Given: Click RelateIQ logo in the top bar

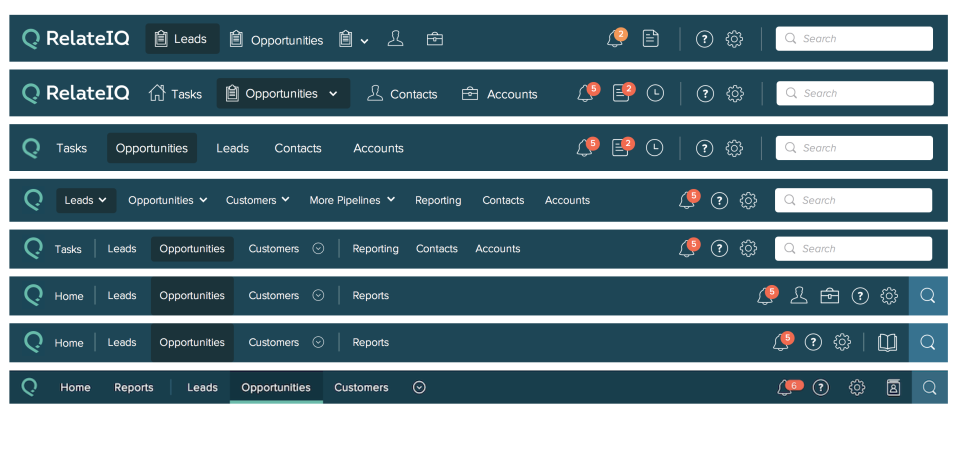Looking at the screenshot, I should [x=76, y=39].
